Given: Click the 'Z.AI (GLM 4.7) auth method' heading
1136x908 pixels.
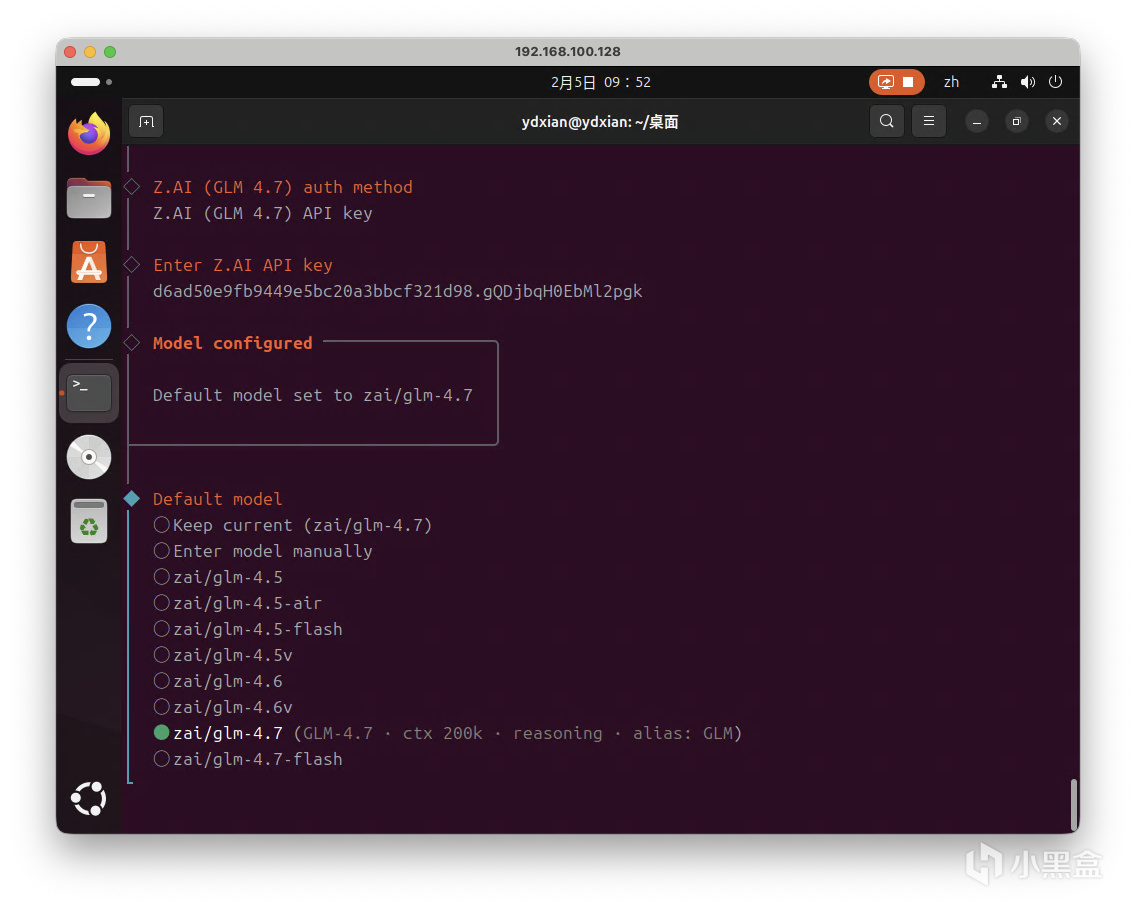Looking at the screenshot, I should point(283,187).
